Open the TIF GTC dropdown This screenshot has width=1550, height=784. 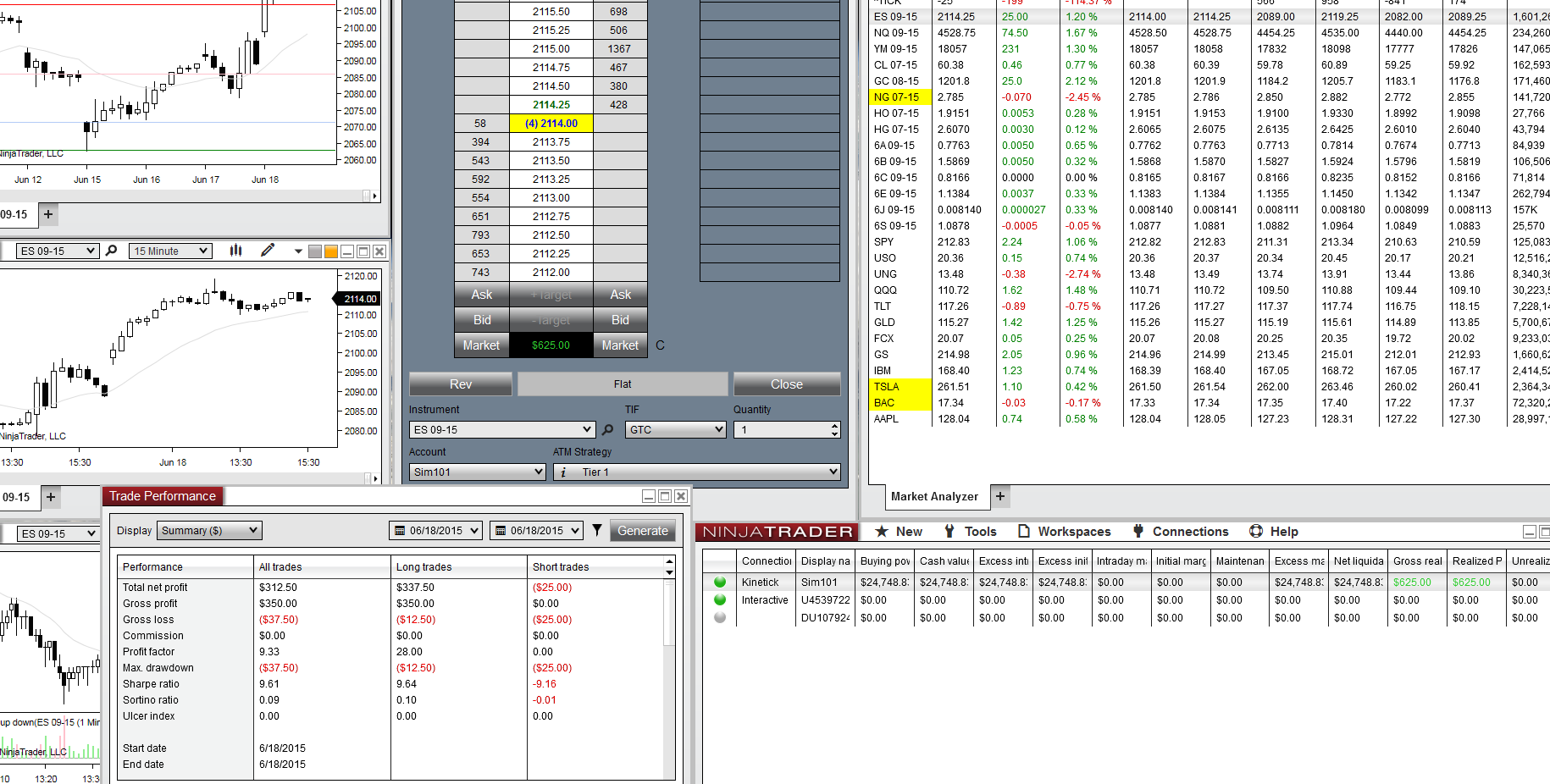pos(676,429)
